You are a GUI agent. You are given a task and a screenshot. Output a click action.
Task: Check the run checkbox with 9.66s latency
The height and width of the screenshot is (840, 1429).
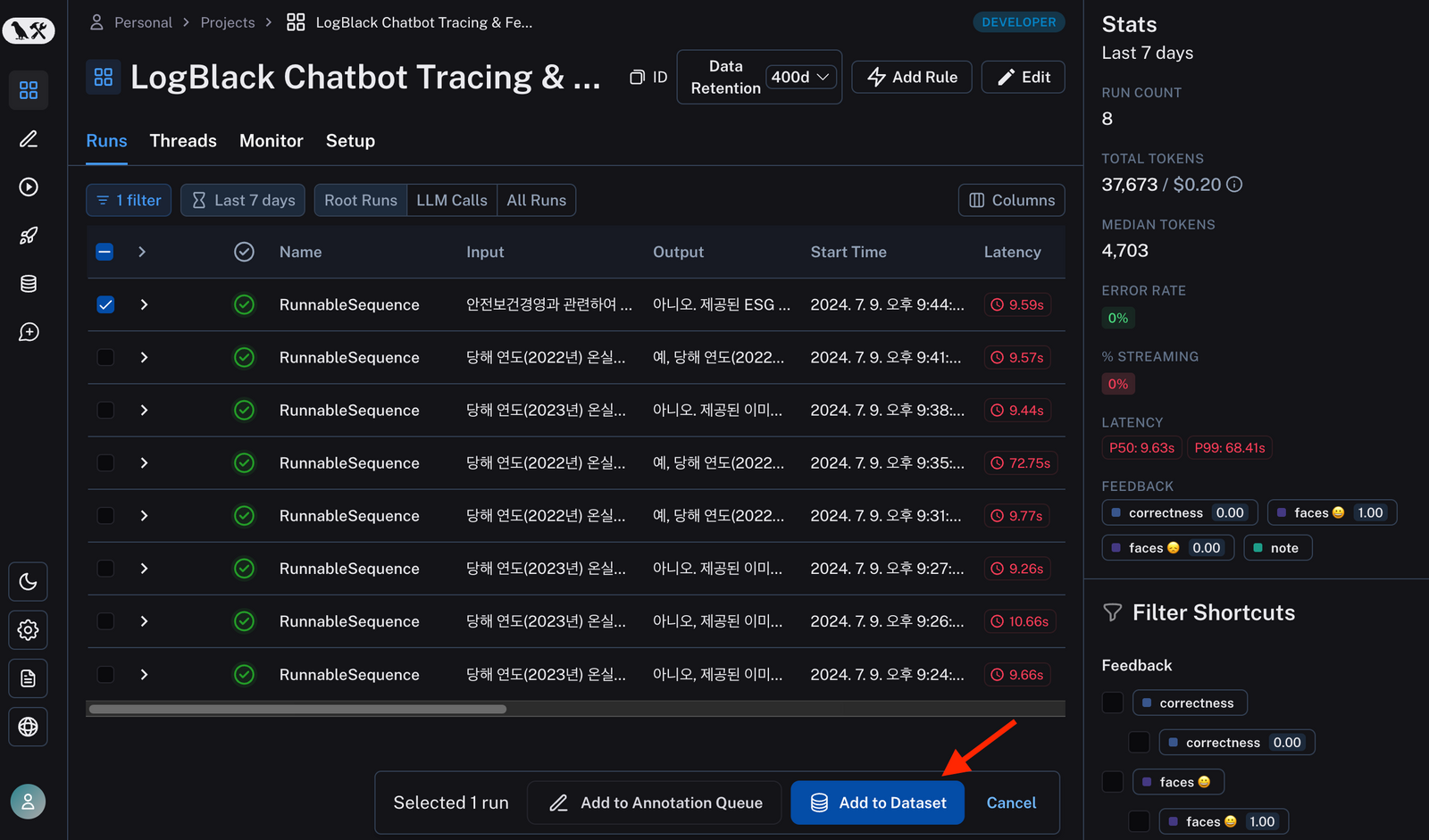coord(104,674)
